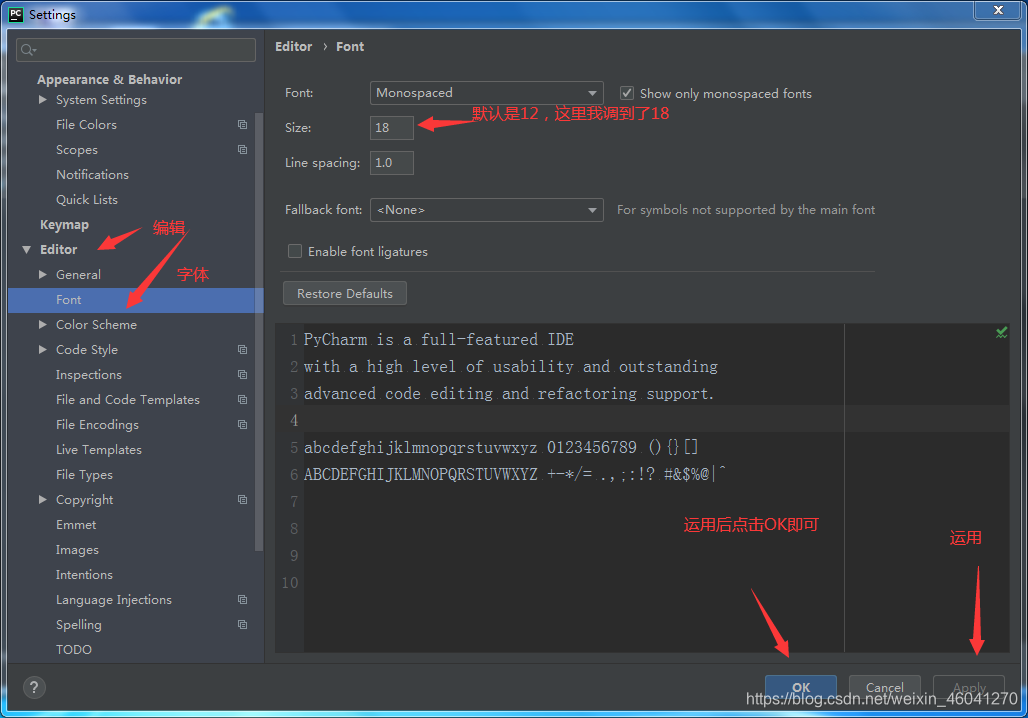Click Restore Defaults button
This screenshot has width=1028, height=718.
[345, 293]
